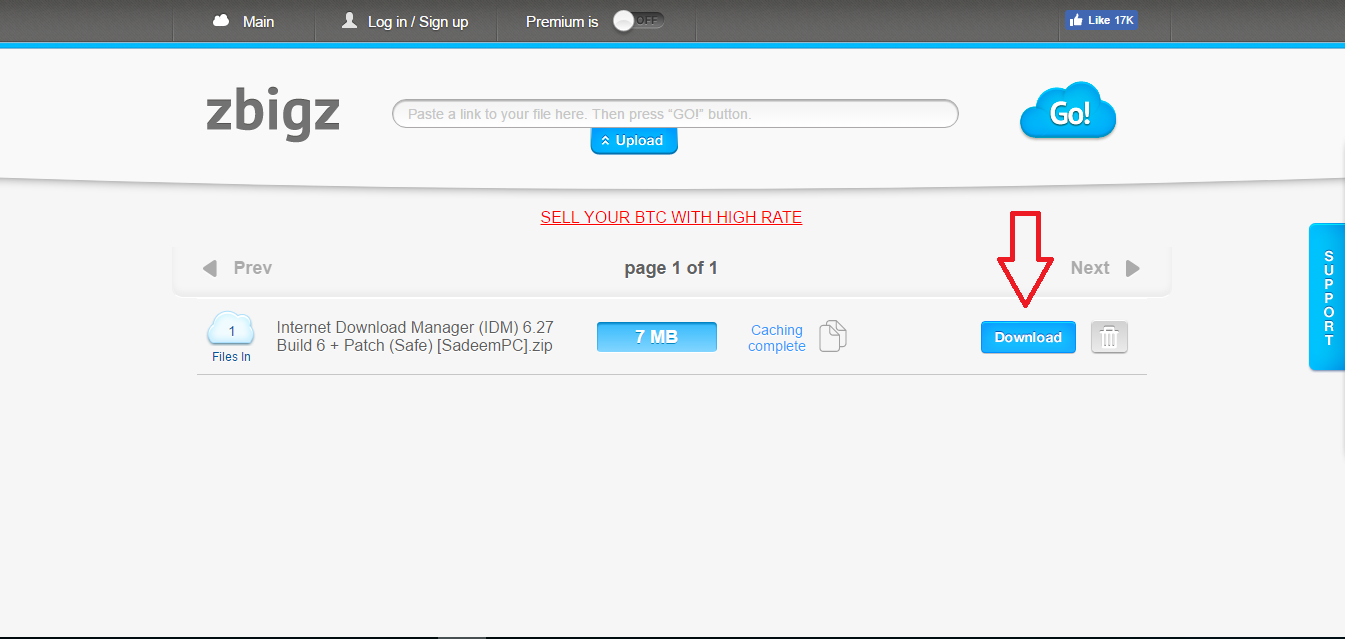Click the Go! cloud button
This screenshot has width=1345, height=639.
point(1068,111)
